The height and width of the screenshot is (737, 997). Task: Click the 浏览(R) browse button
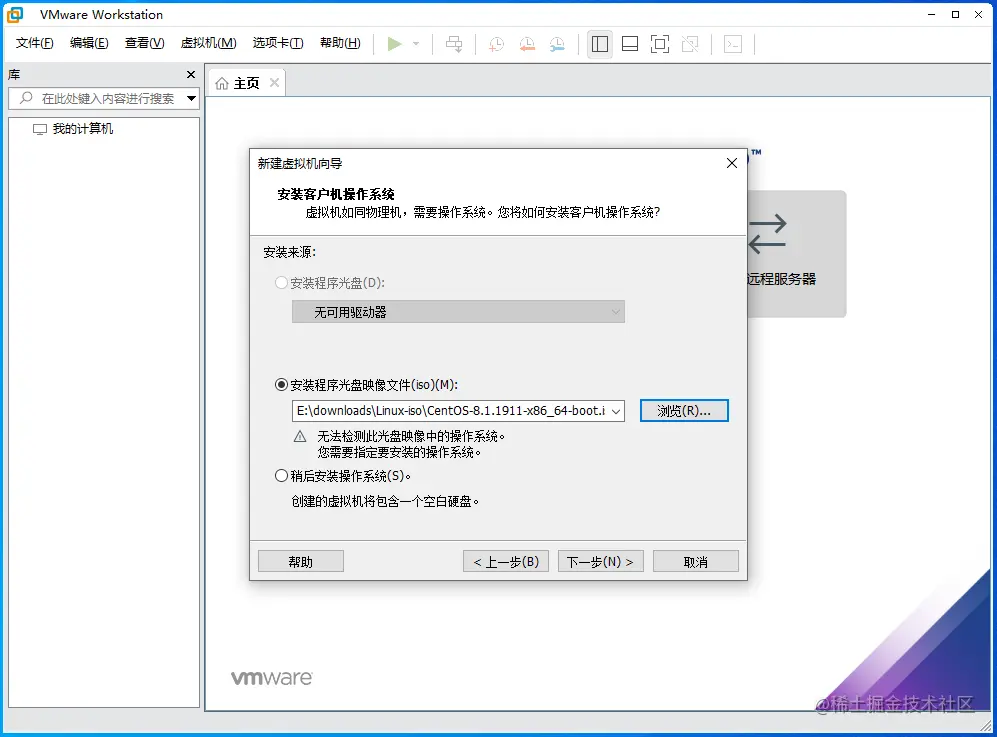[684, 410]
